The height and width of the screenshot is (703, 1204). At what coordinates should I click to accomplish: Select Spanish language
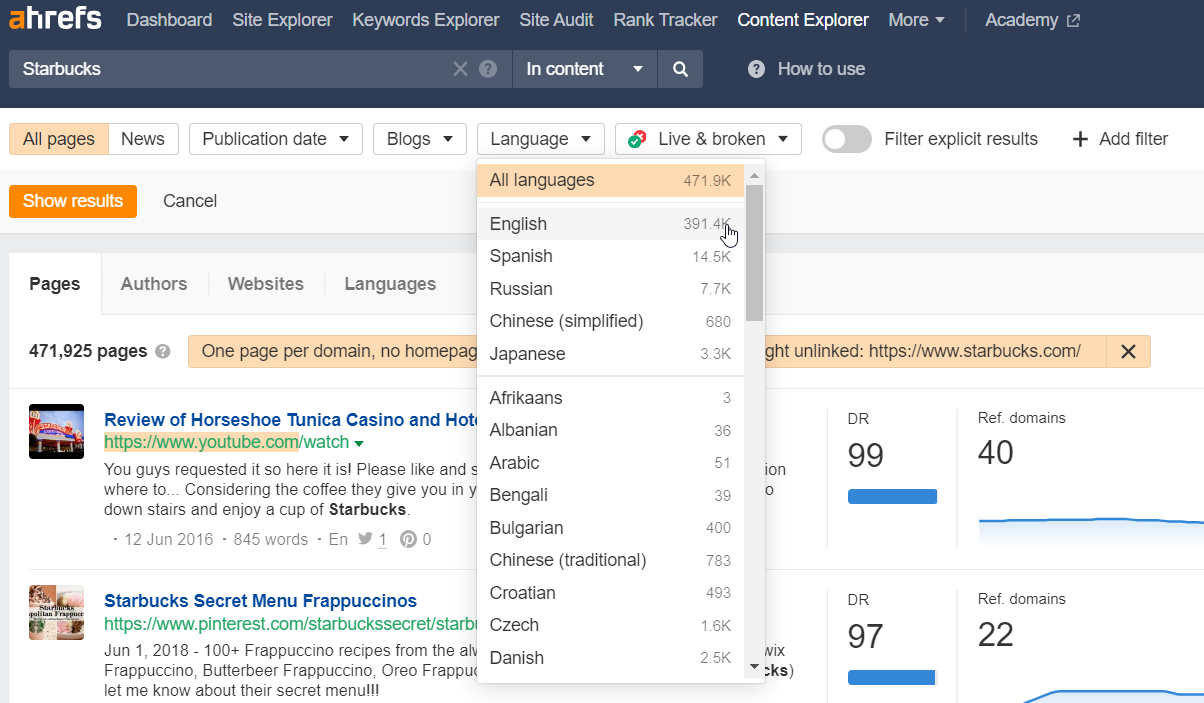(611, 256)
